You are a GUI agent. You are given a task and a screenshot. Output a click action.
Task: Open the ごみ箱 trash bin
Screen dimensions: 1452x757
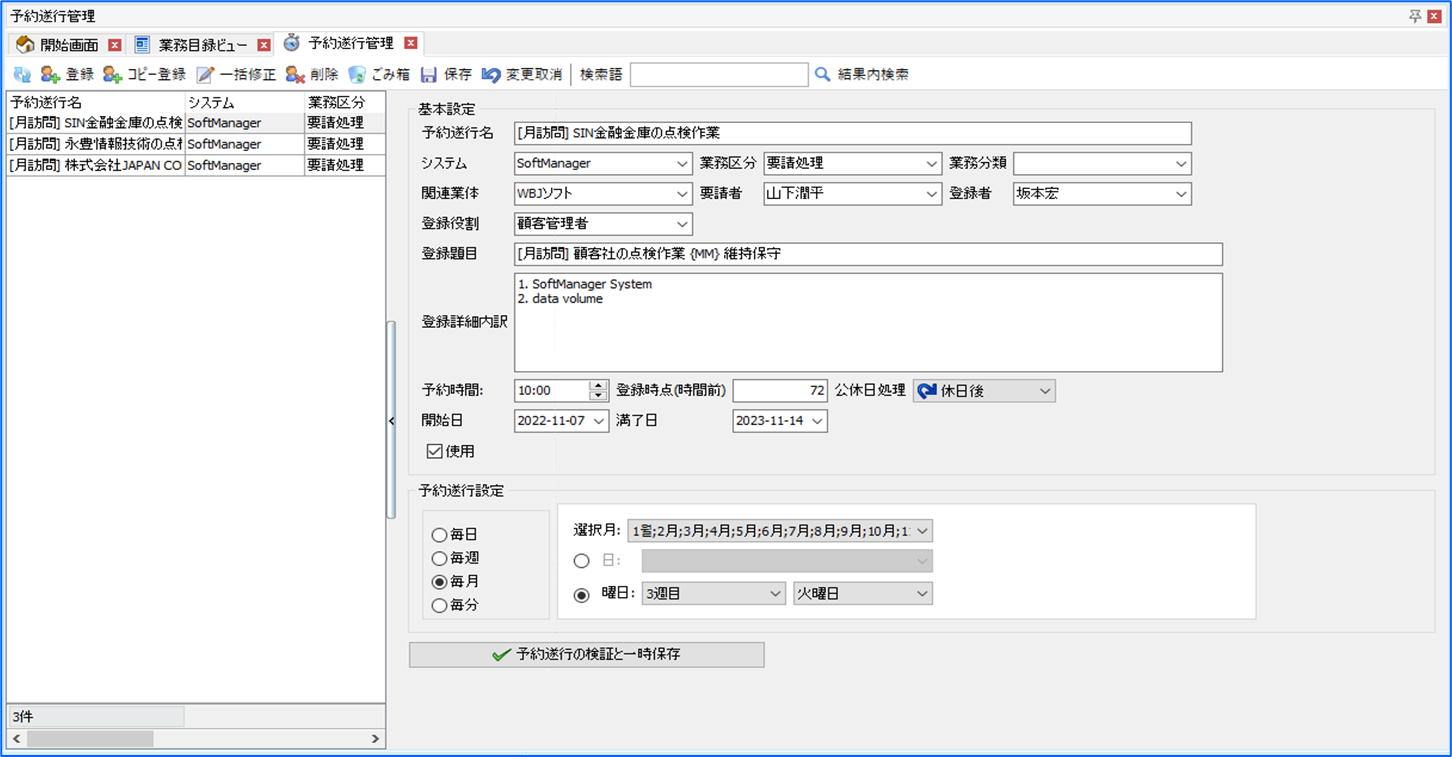pyautogui.click(x=357, y=75)
